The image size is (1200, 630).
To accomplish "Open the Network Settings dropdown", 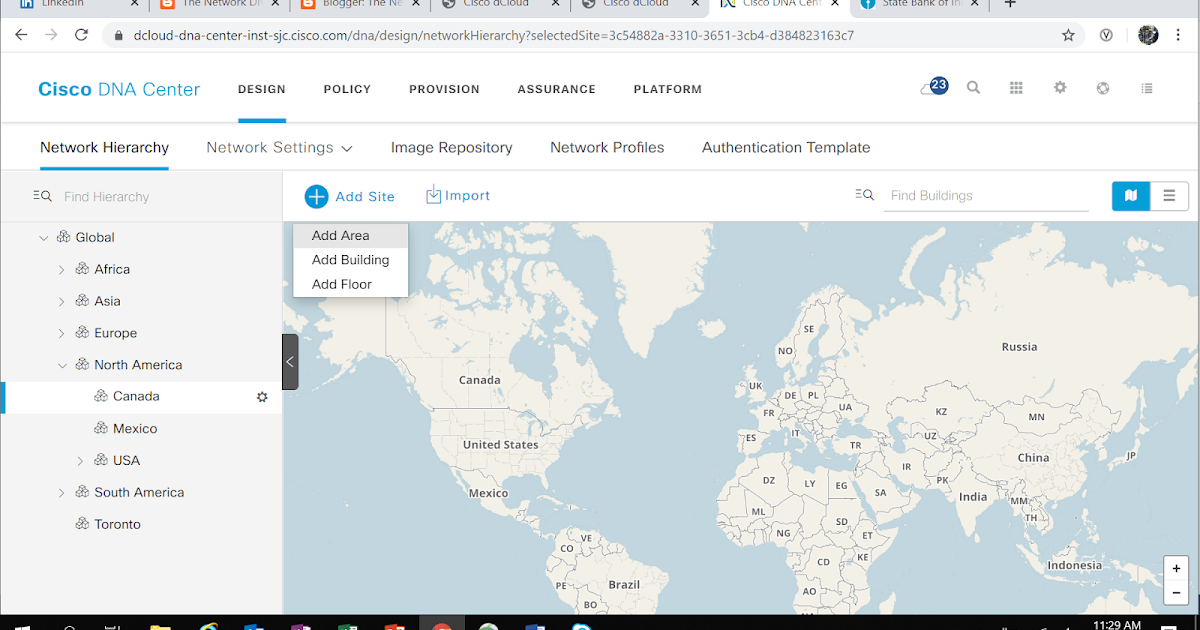I will tap(279, 147).
